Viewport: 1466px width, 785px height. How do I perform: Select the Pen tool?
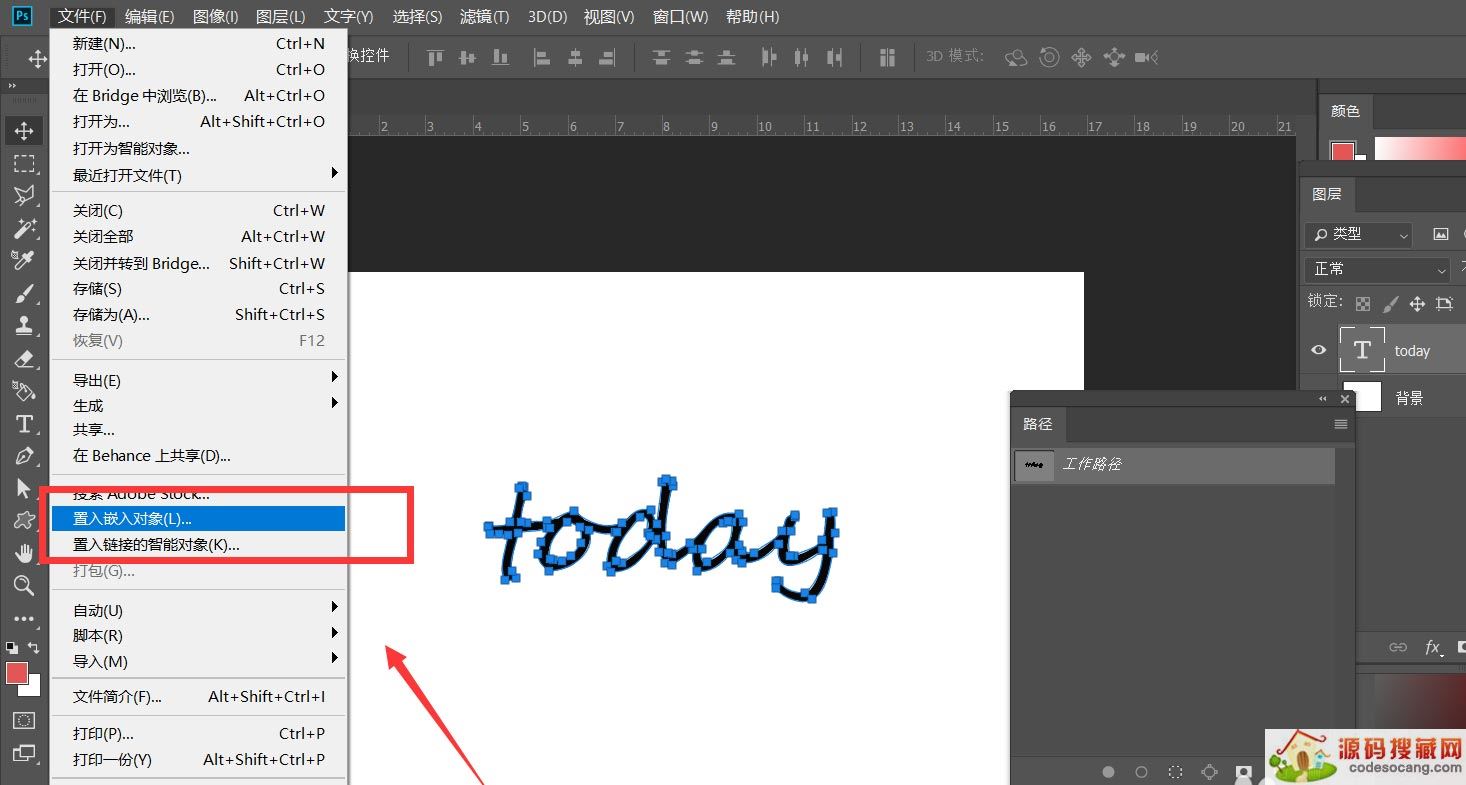24,456
